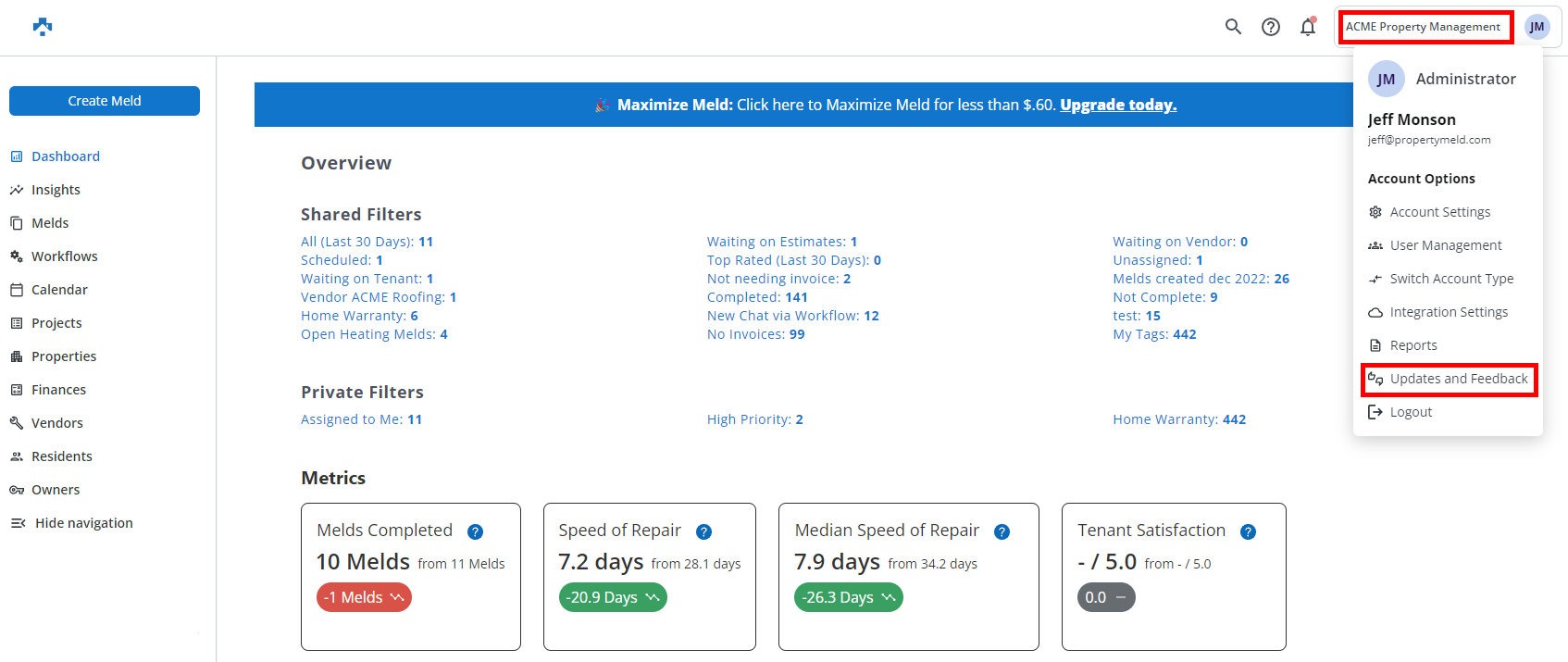Select Switch Account Type option
The height and width of the screenshot is (662, 1568).
point(1450,279)
